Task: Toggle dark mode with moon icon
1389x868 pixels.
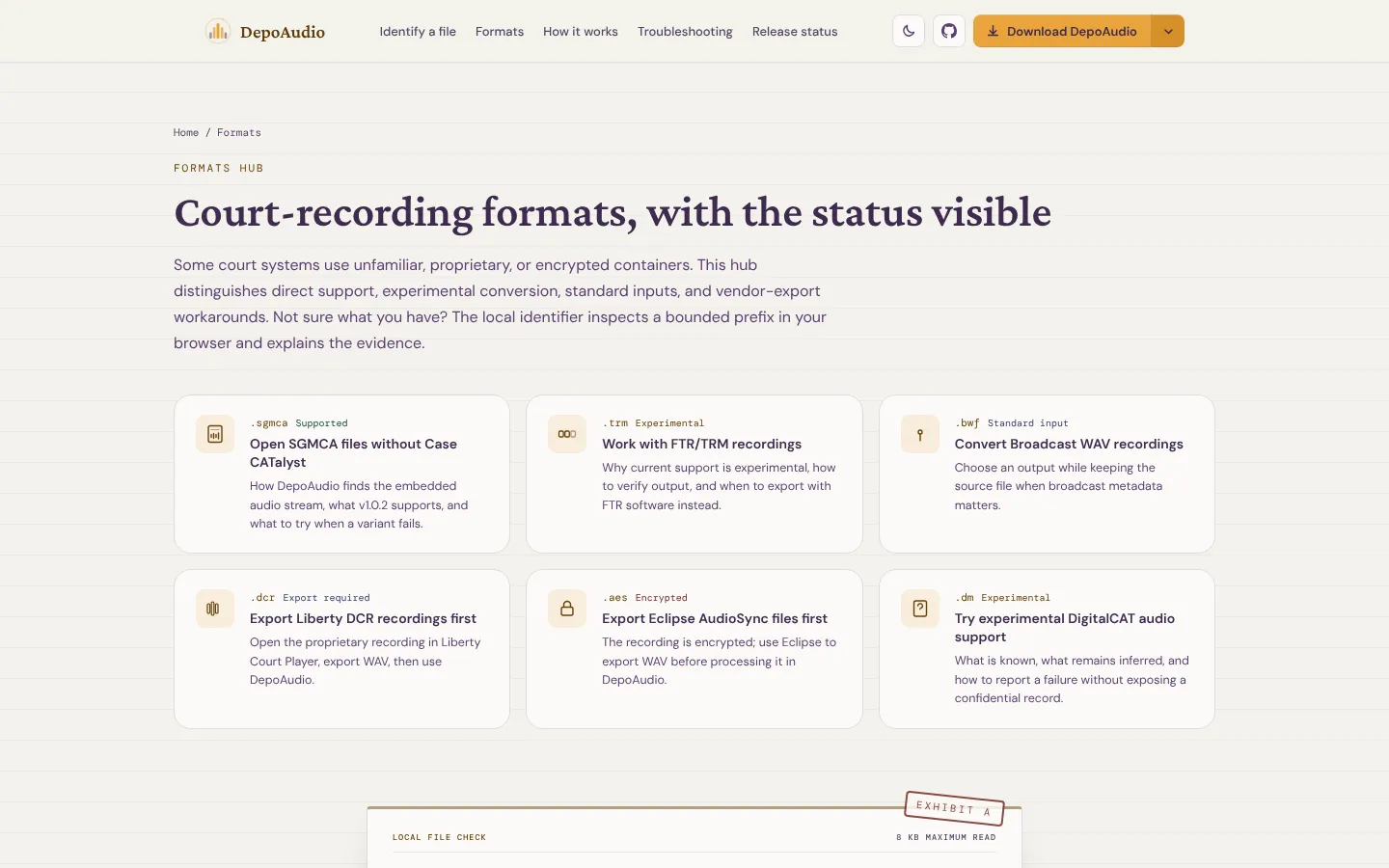Action: point(909,31)
